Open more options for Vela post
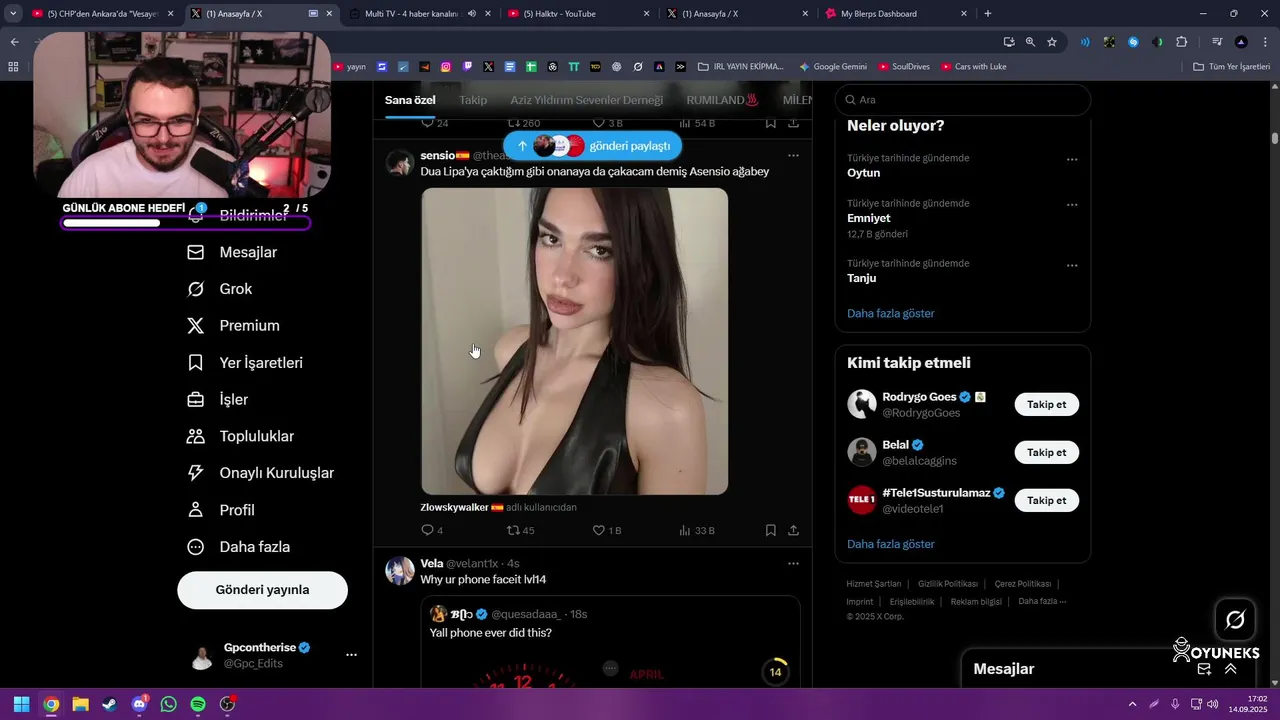The width and height of the screenshot is (1280, 720). 793,564
